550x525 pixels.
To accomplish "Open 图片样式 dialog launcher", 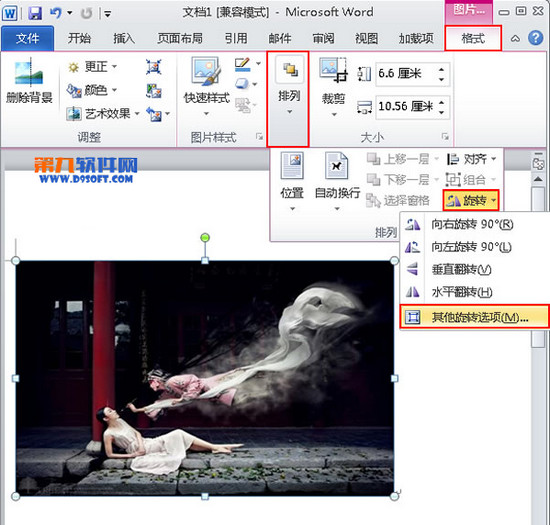I will [260, 136].
